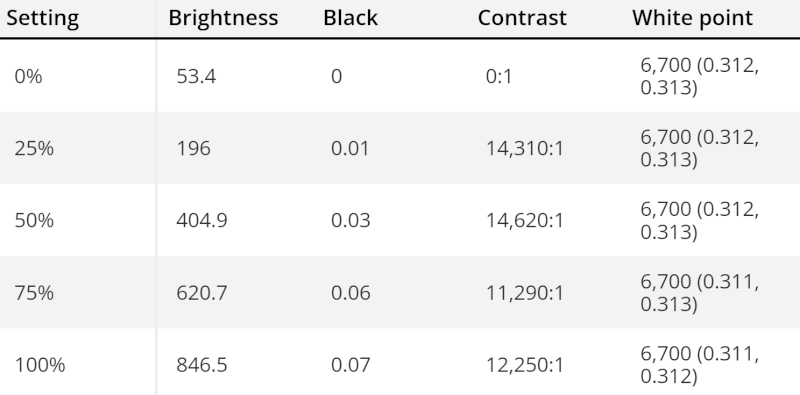Click the 53.4 brightness value

[196, 77]
